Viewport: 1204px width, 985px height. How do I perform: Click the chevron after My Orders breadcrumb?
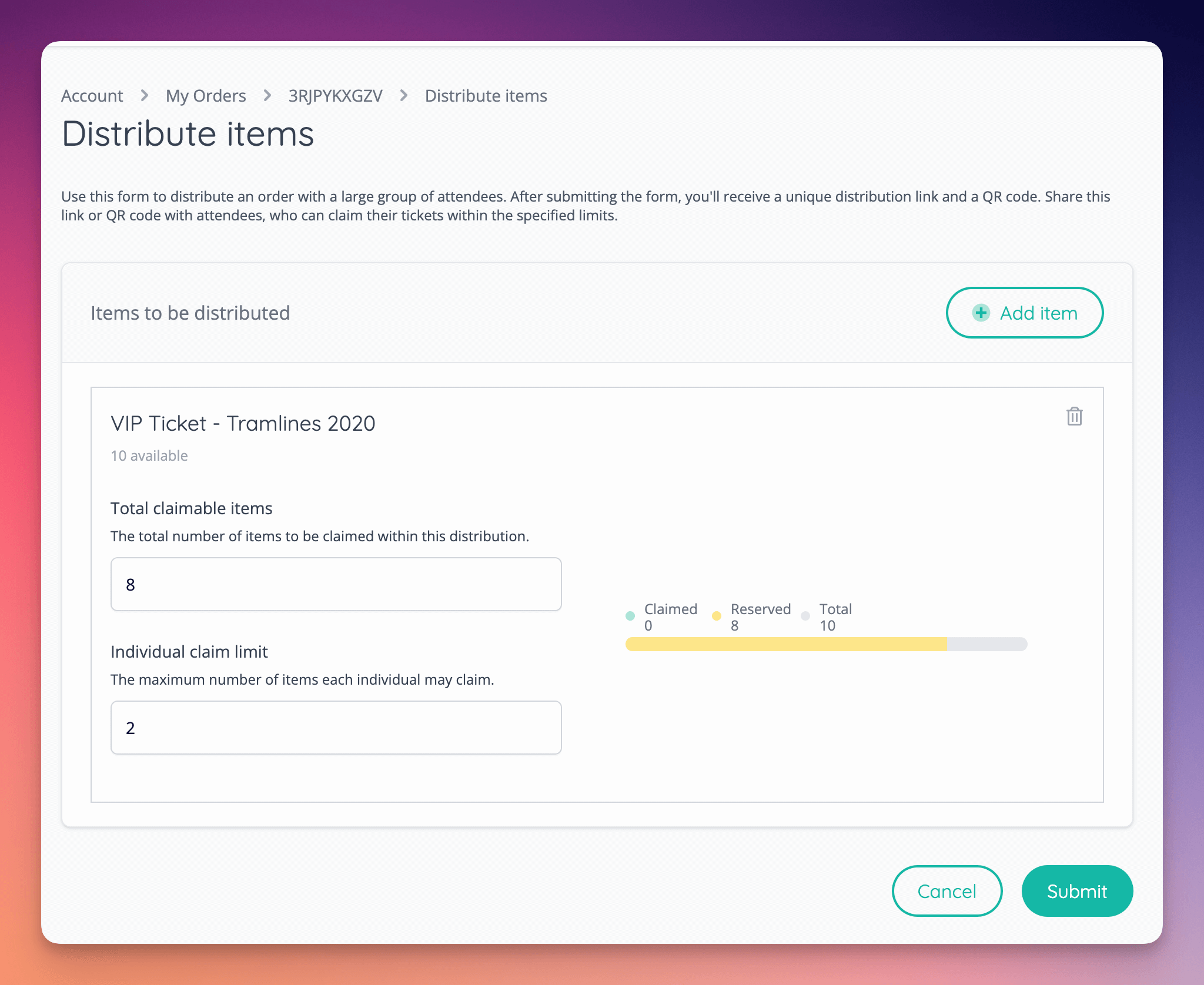pos(267,95)
